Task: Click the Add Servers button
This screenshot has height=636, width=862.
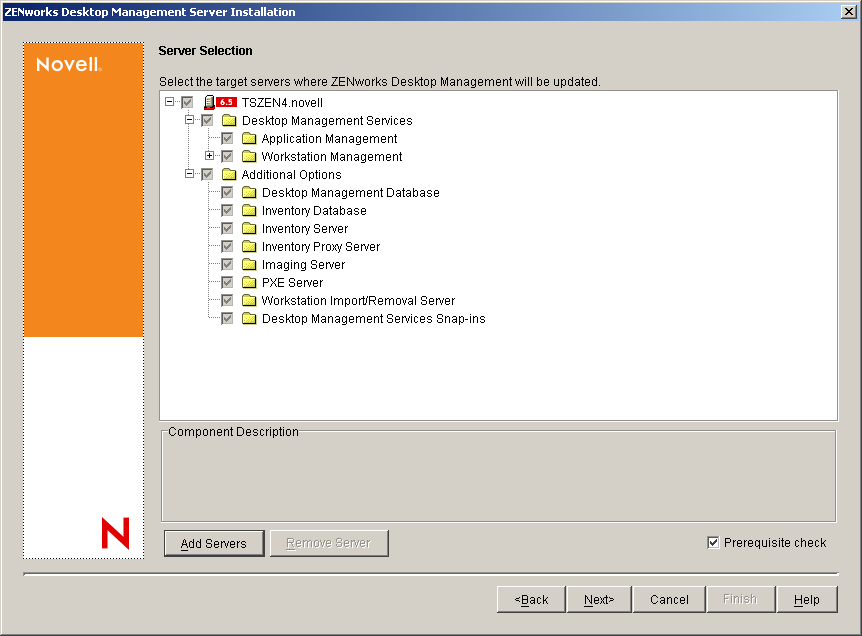Action: [x=214, y=544]
